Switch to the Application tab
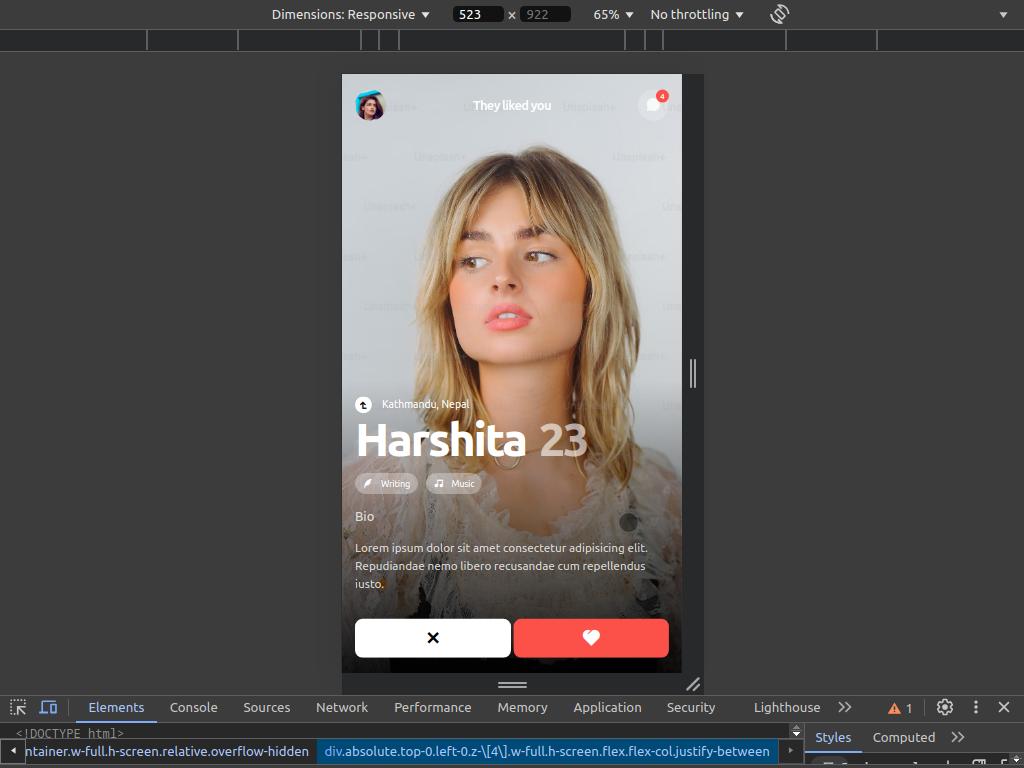 click(x=607, y=707)
